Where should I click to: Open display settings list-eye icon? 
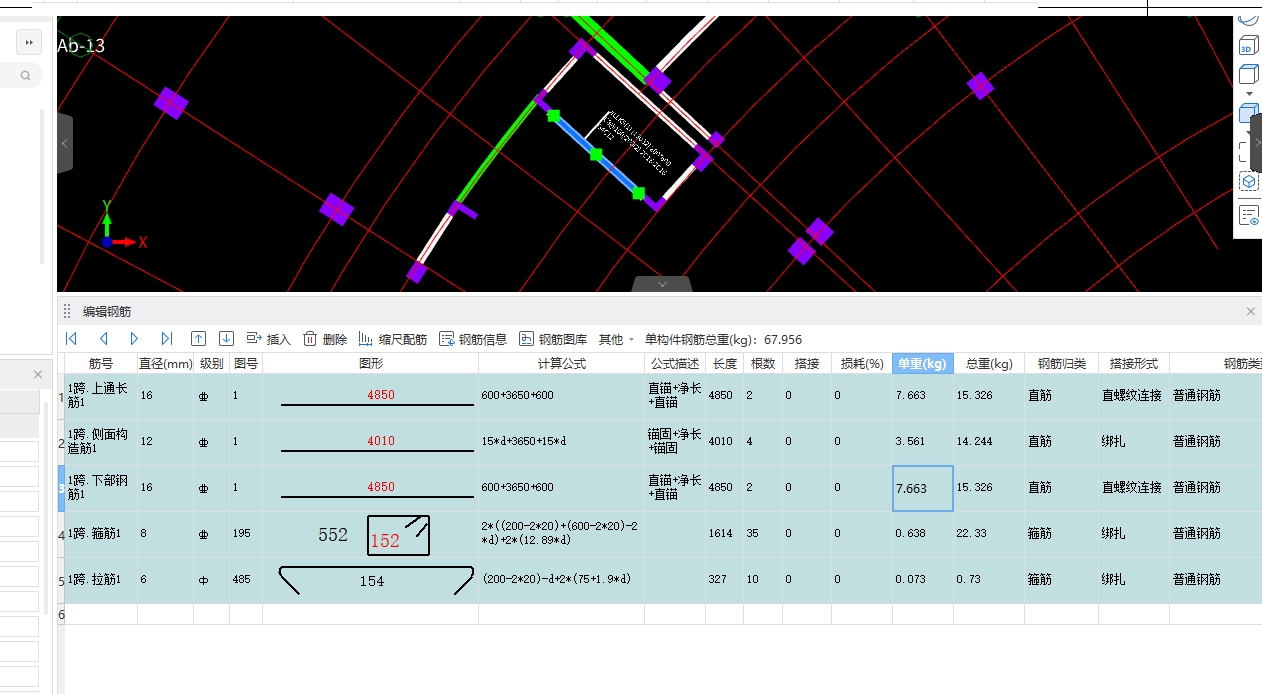1249,214
